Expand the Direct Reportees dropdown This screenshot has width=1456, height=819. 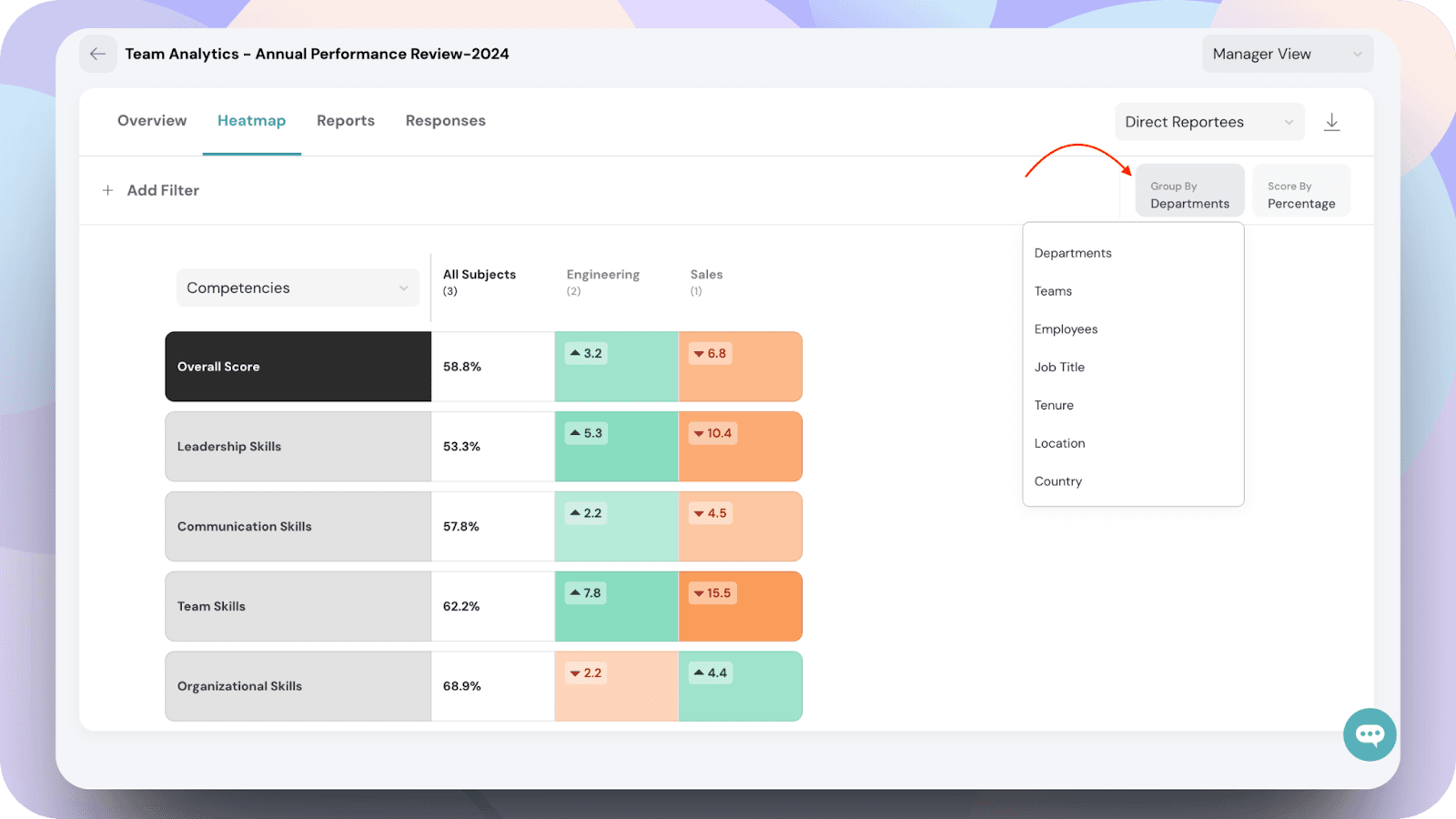(1208, 122)
